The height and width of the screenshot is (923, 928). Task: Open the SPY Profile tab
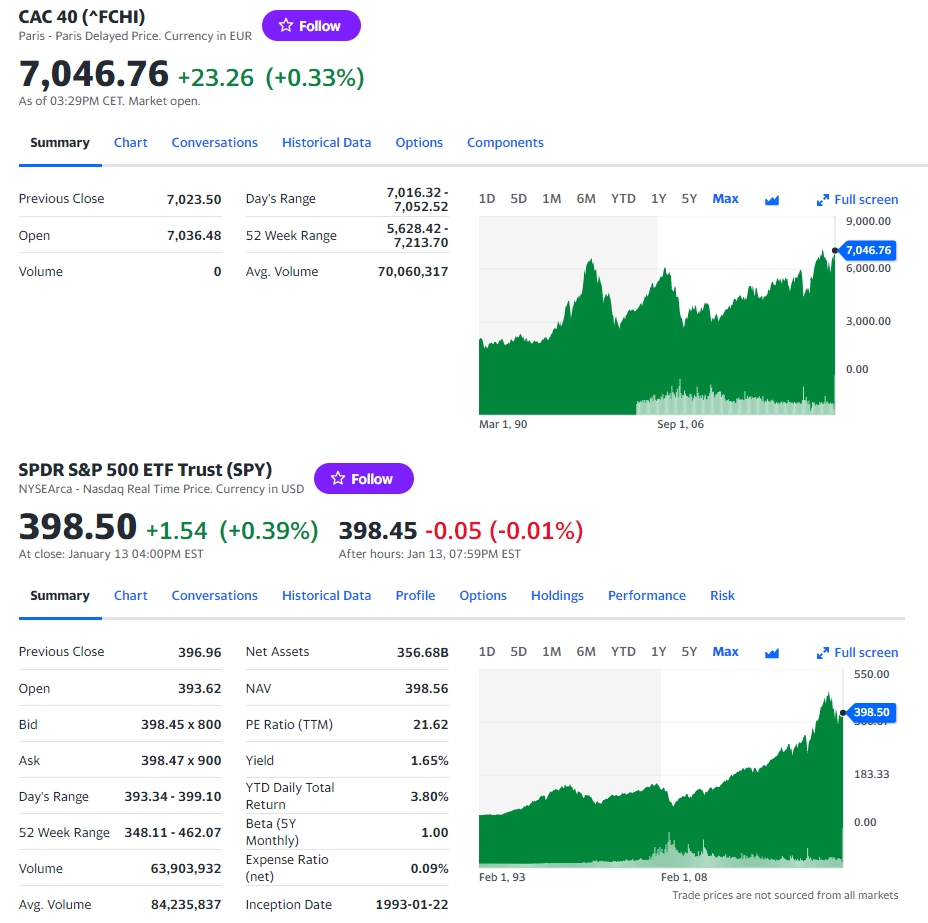click(415, 596)
